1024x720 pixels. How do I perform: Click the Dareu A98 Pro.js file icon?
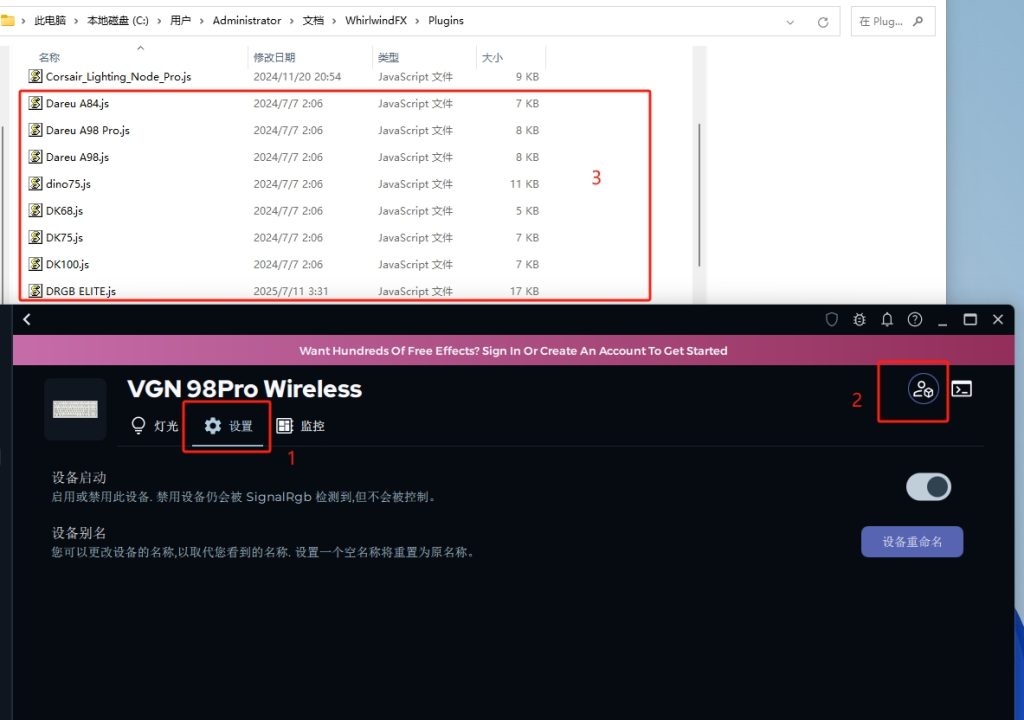[x=35, y=130]
